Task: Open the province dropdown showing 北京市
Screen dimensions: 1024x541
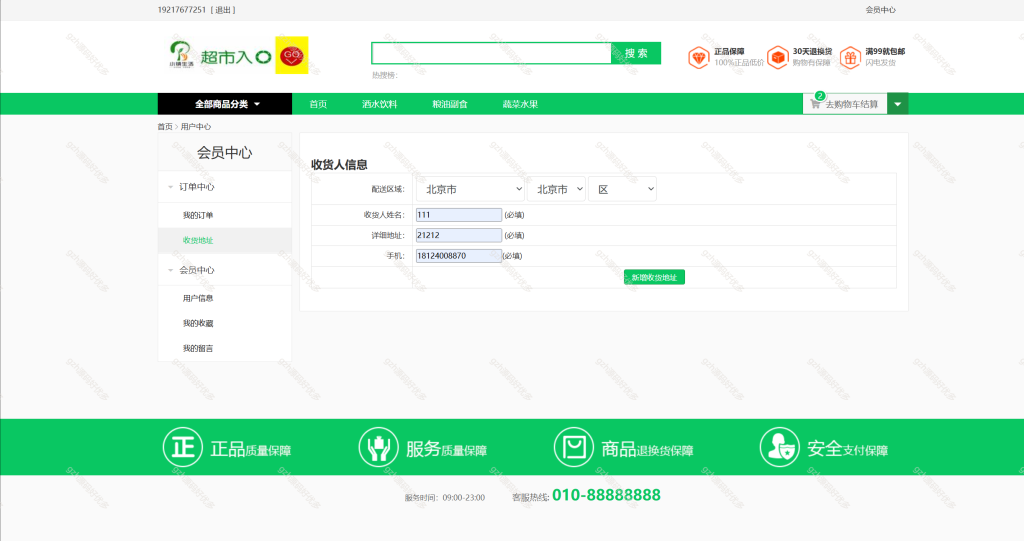Action: point(470,189)
